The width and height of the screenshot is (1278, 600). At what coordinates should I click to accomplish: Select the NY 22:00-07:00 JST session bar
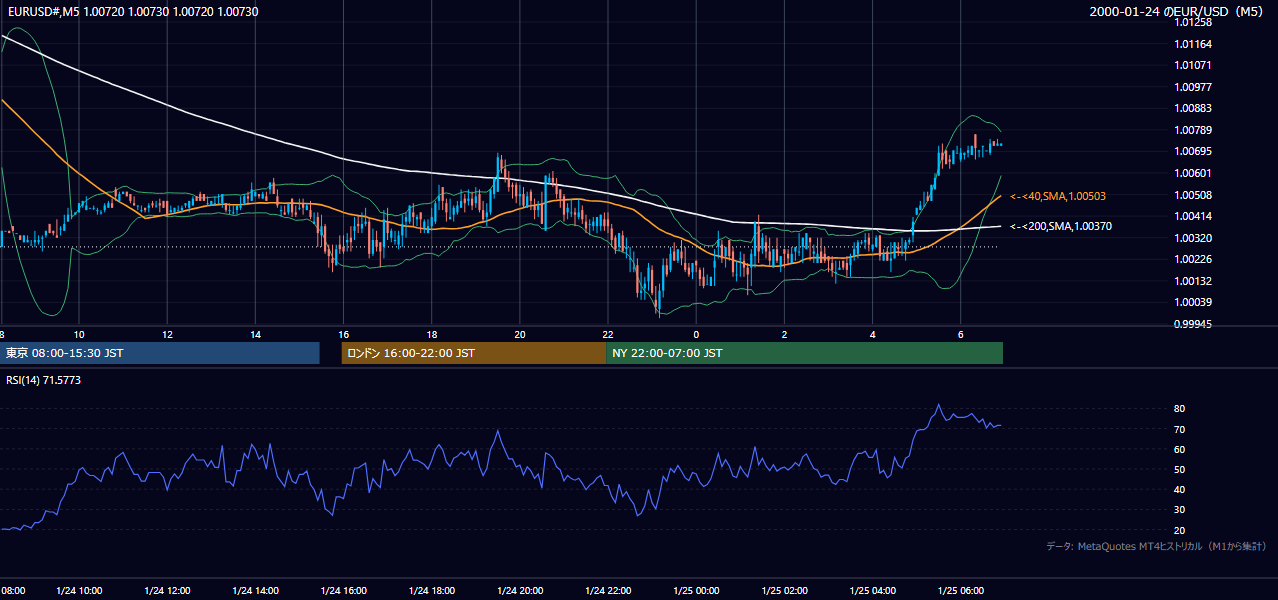click(804, 353)
